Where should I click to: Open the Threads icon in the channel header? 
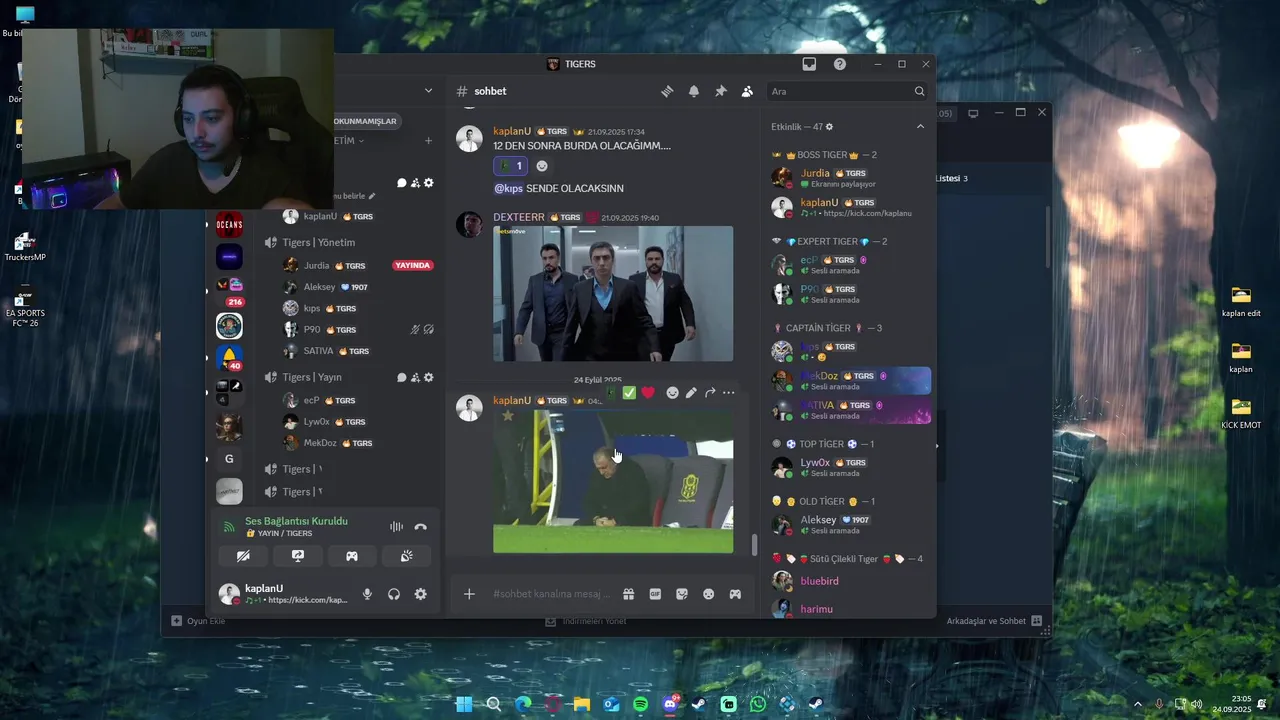click(667, 91)
